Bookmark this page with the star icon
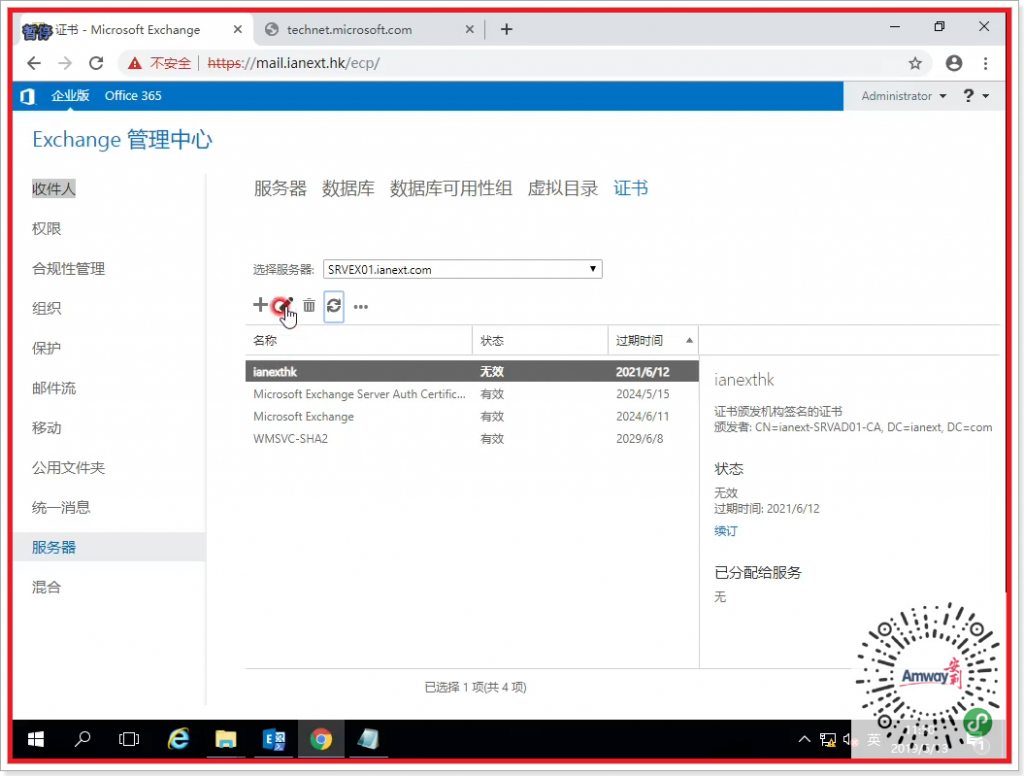 tap(915, 63)
